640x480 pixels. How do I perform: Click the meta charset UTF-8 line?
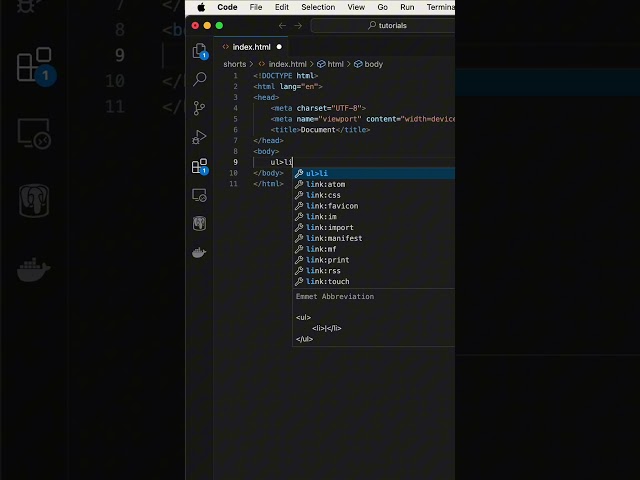point(318,108)
